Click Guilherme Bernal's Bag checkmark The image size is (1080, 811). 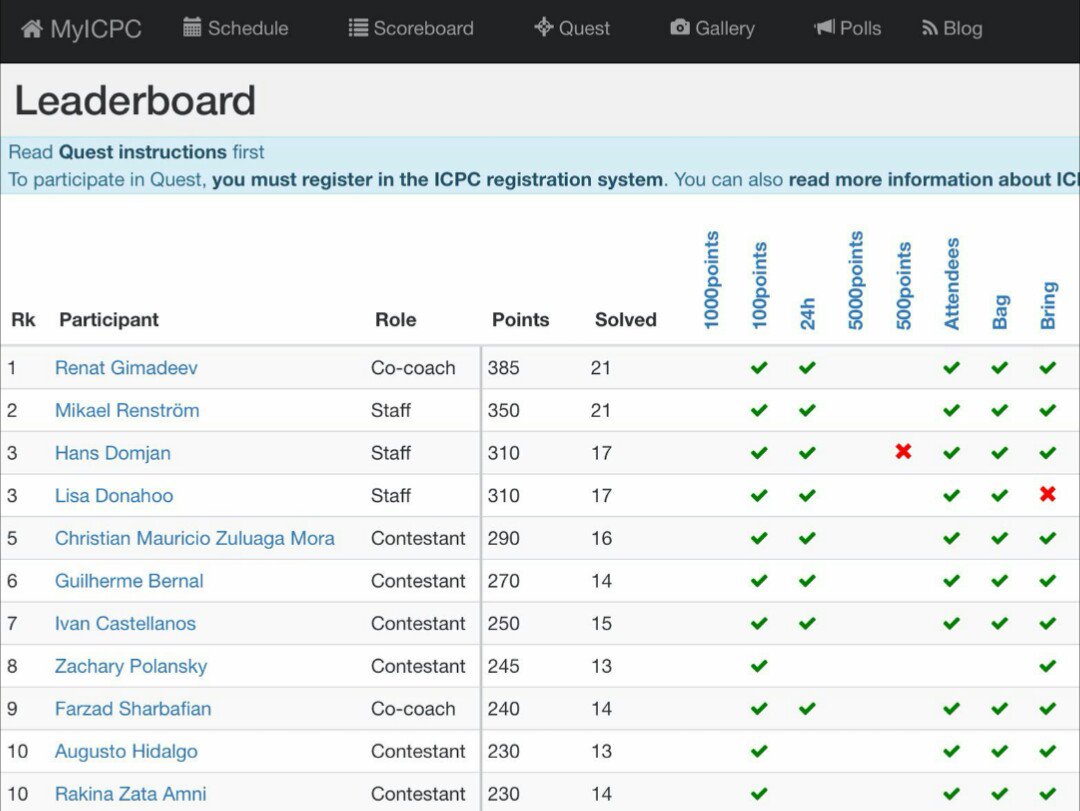(x=999, y=581)
